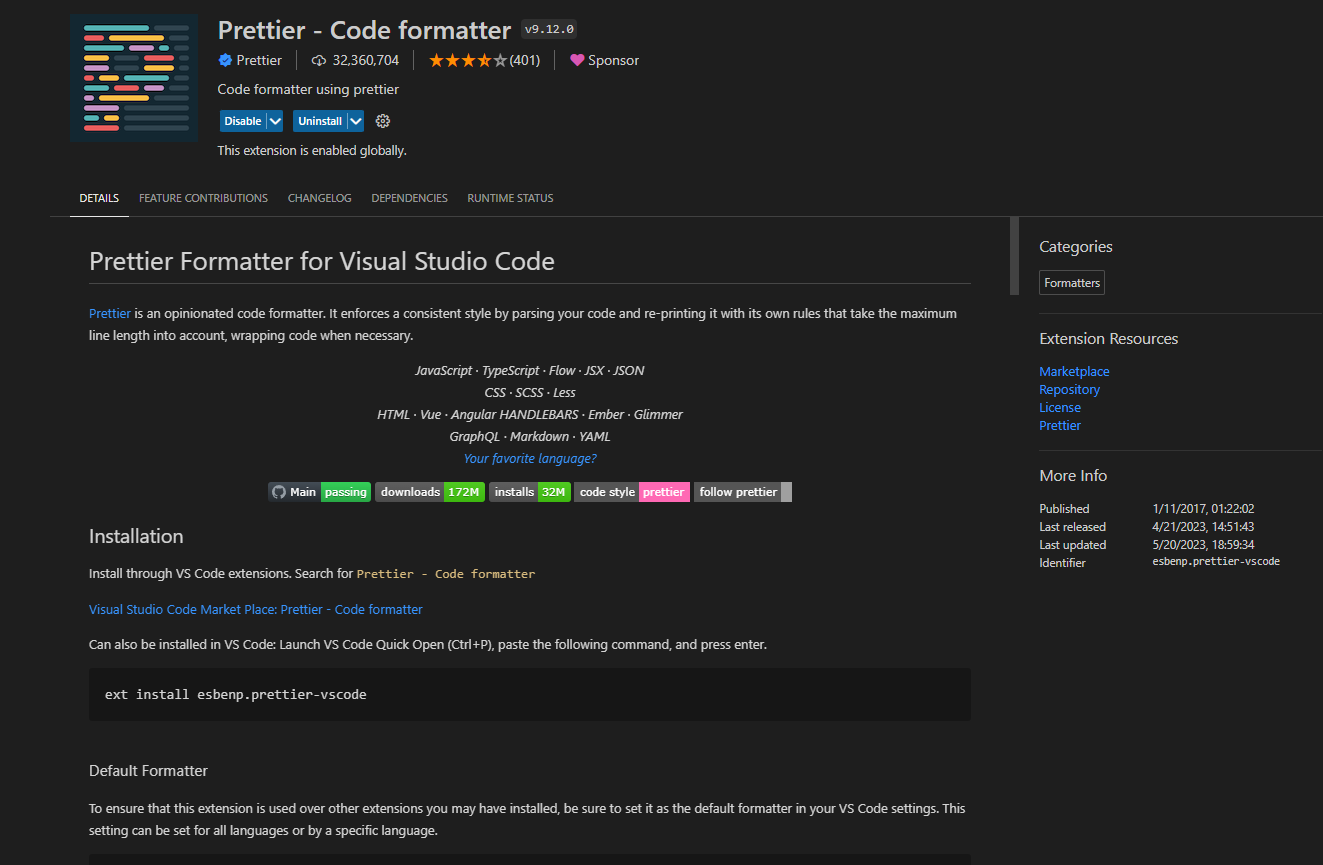Click the Published date 1/11/2017, 01:22:02
This screenshot has height=865, width=1323.
click(1203, 508)
